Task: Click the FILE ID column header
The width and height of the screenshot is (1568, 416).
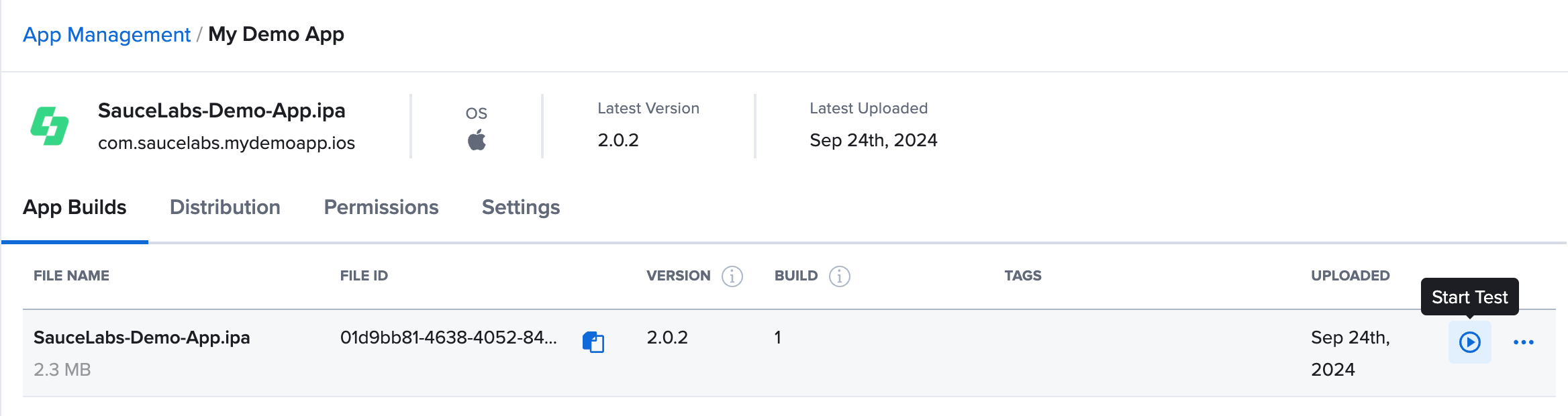Action: [364, 276]
